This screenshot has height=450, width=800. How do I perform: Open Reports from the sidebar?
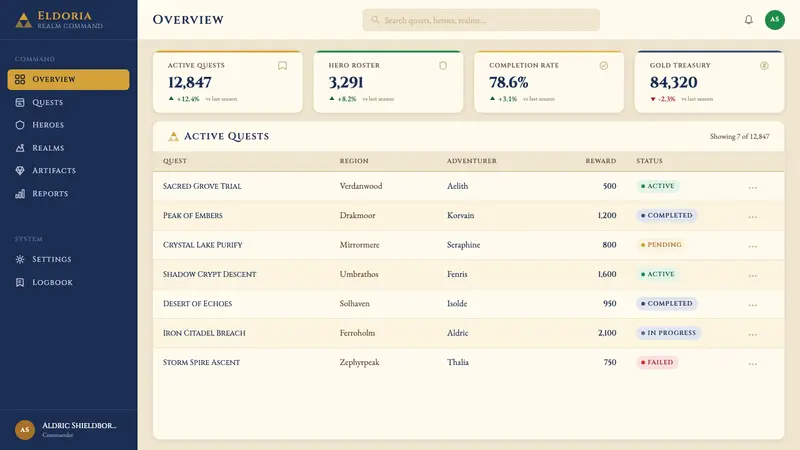pyautogui.click(x=68, y=193)
